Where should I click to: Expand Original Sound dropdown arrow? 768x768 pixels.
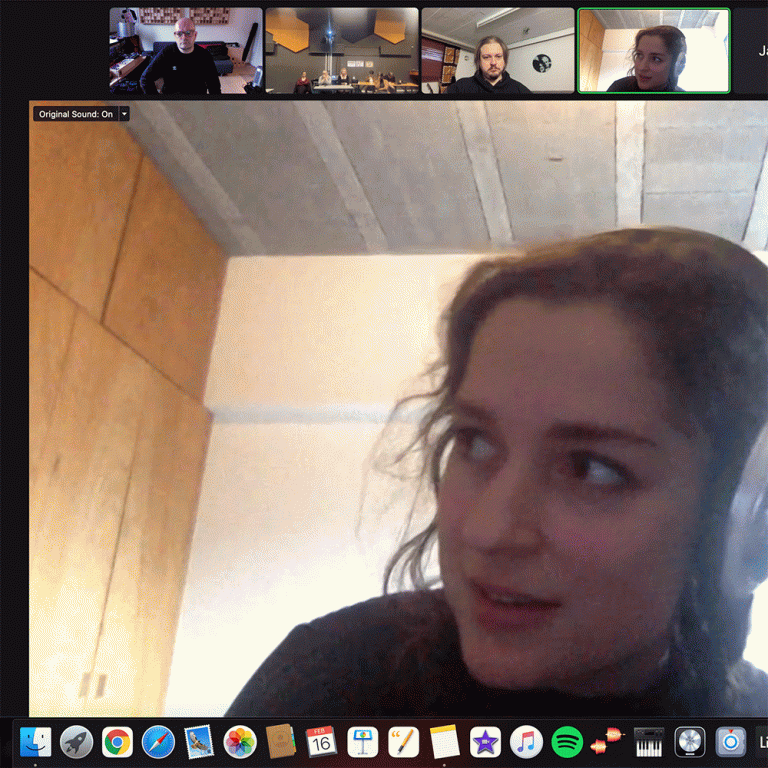coord(124,114)
